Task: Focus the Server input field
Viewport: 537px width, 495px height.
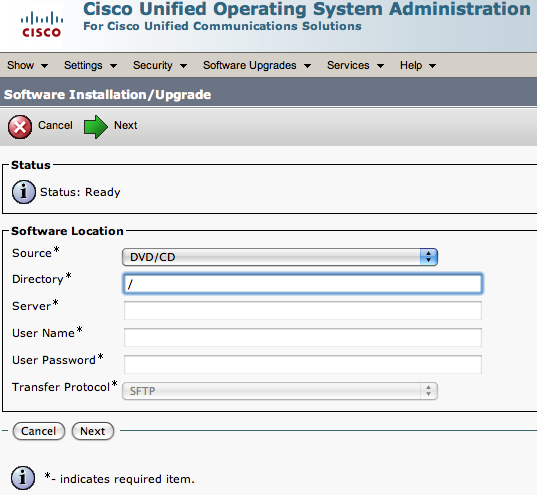Action: 303,310
